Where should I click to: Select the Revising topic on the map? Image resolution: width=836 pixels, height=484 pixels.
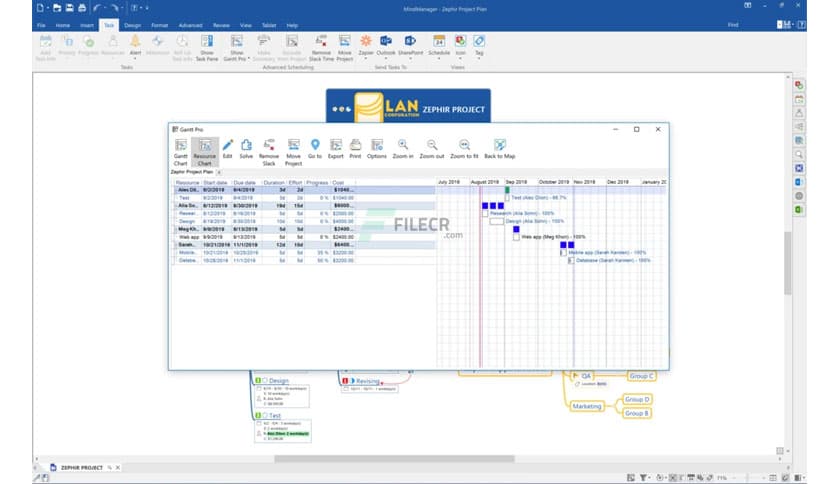[x=367, y=381]
